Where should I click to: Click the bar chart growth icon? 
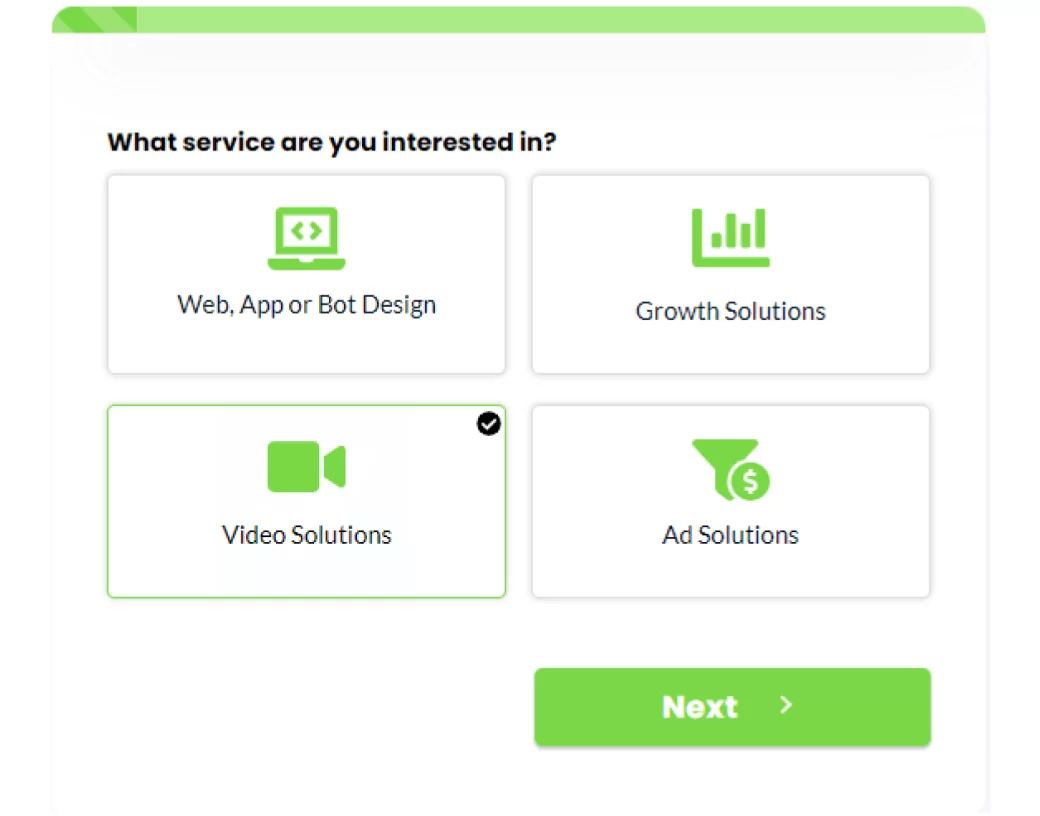pos(730,237)
